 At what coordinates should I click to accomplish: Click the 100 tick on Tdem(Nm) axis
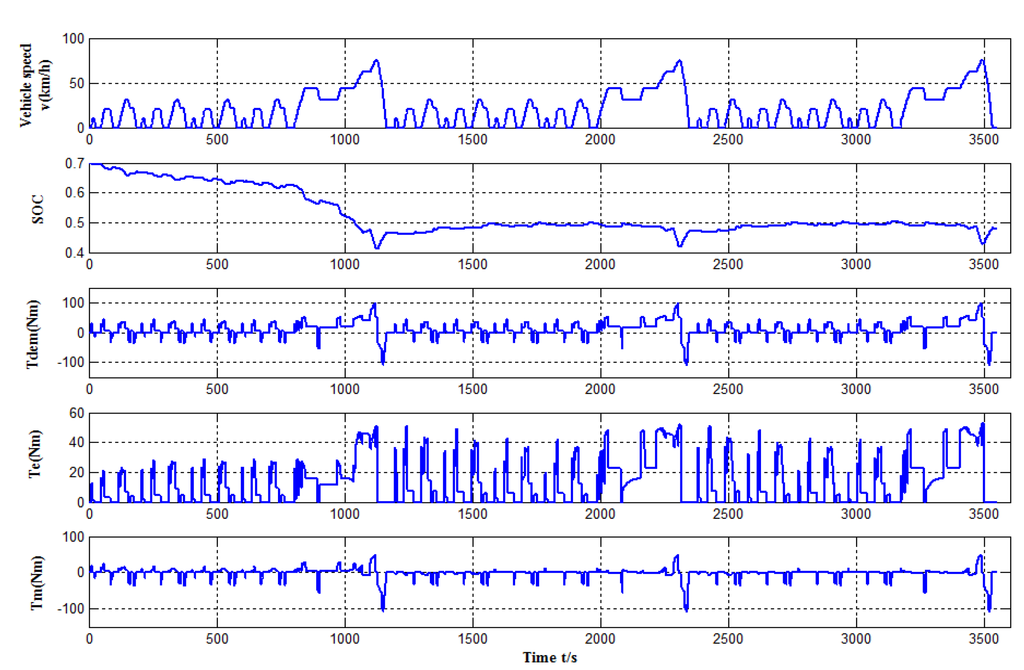tap(73, 303)
